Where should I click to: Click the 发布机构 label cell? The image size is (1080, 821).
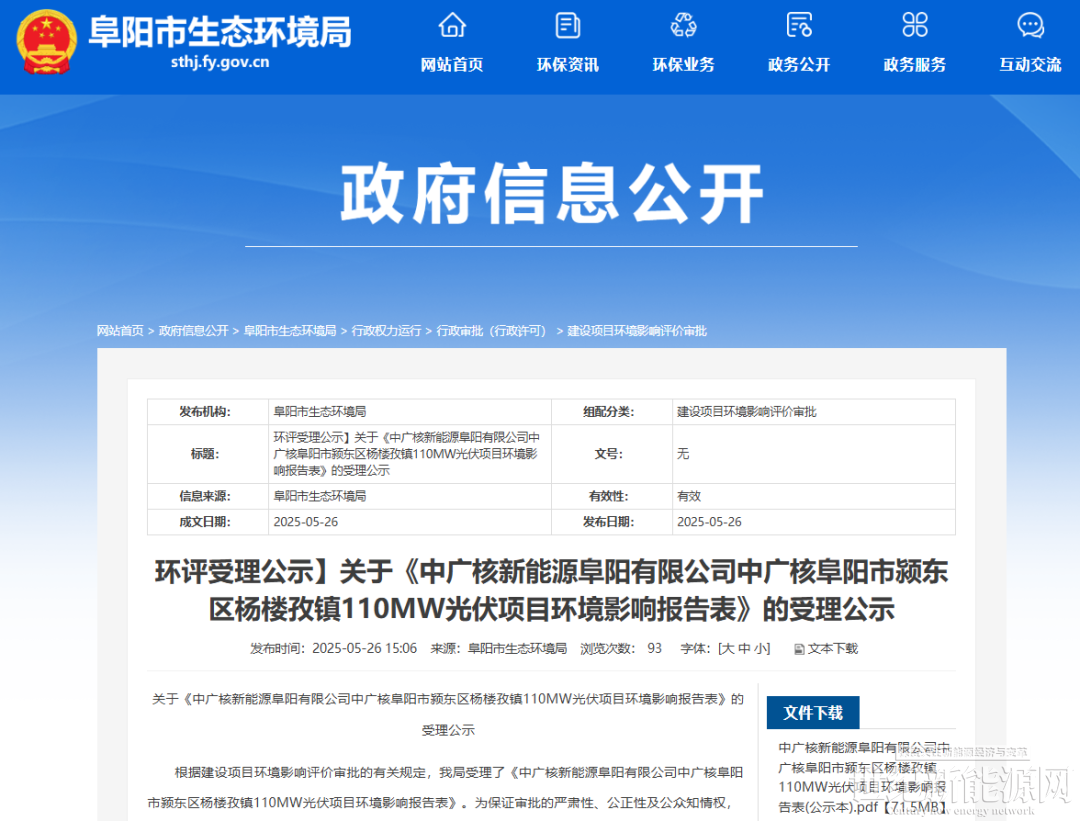[207, 412]
